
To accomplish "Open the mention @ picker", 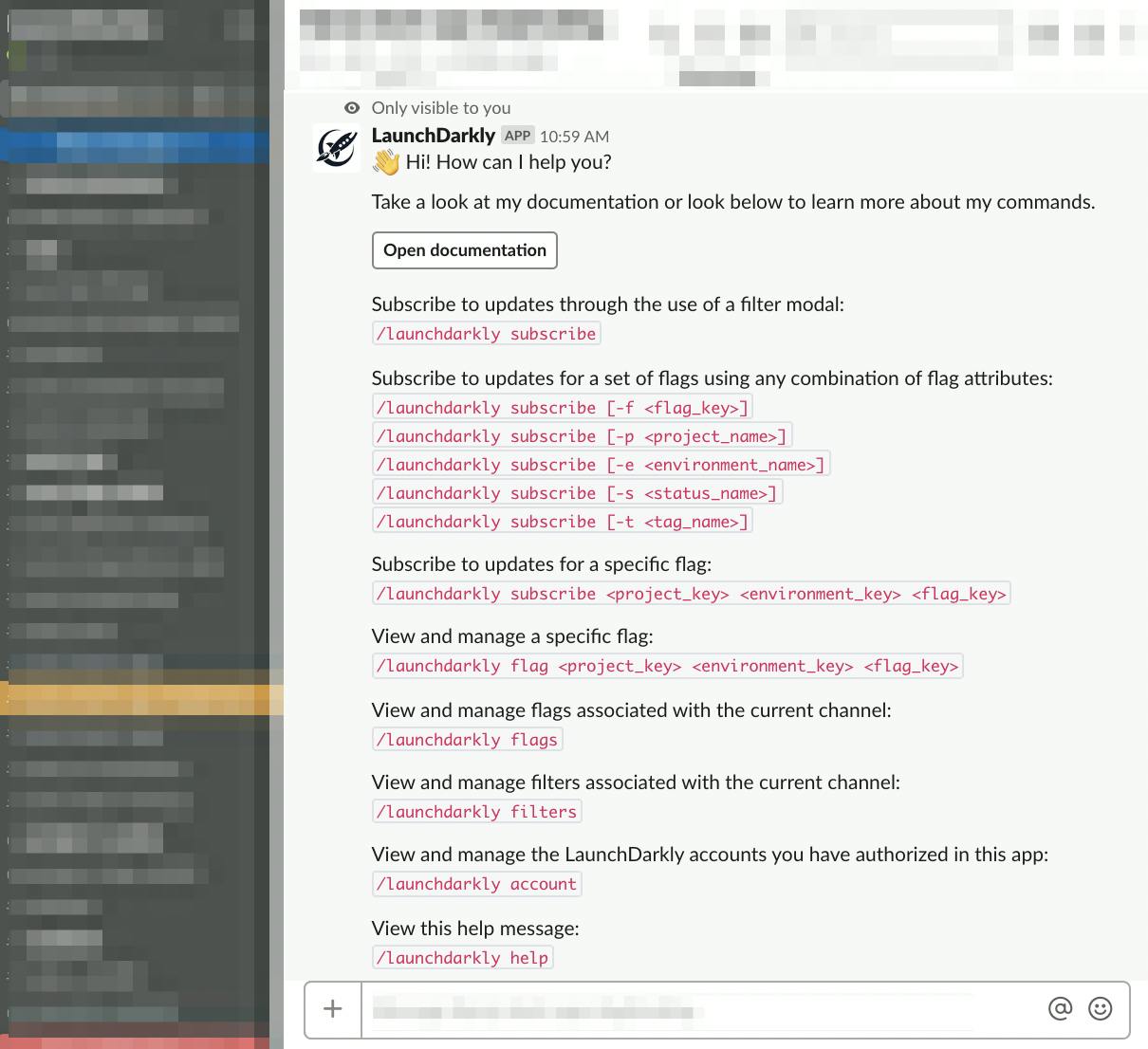I will click(1060, 1008).
